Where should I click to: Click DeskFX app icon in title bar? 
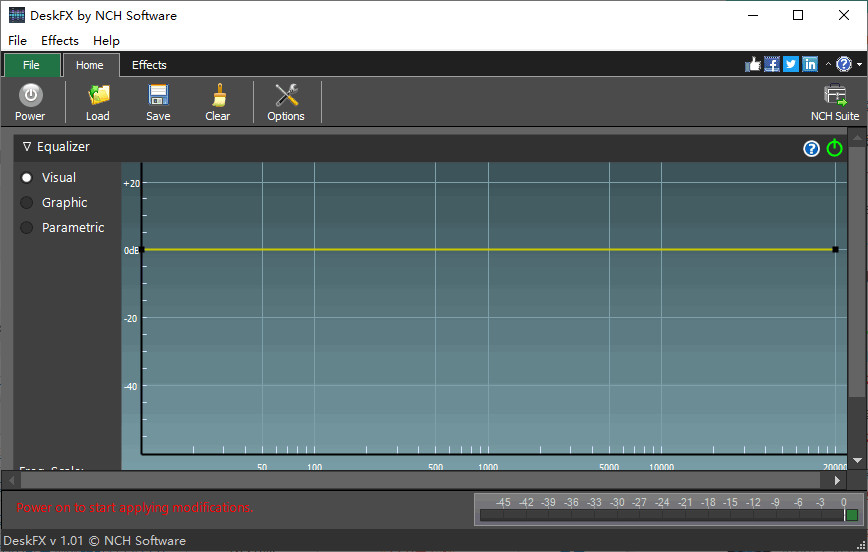pos(17,15)
